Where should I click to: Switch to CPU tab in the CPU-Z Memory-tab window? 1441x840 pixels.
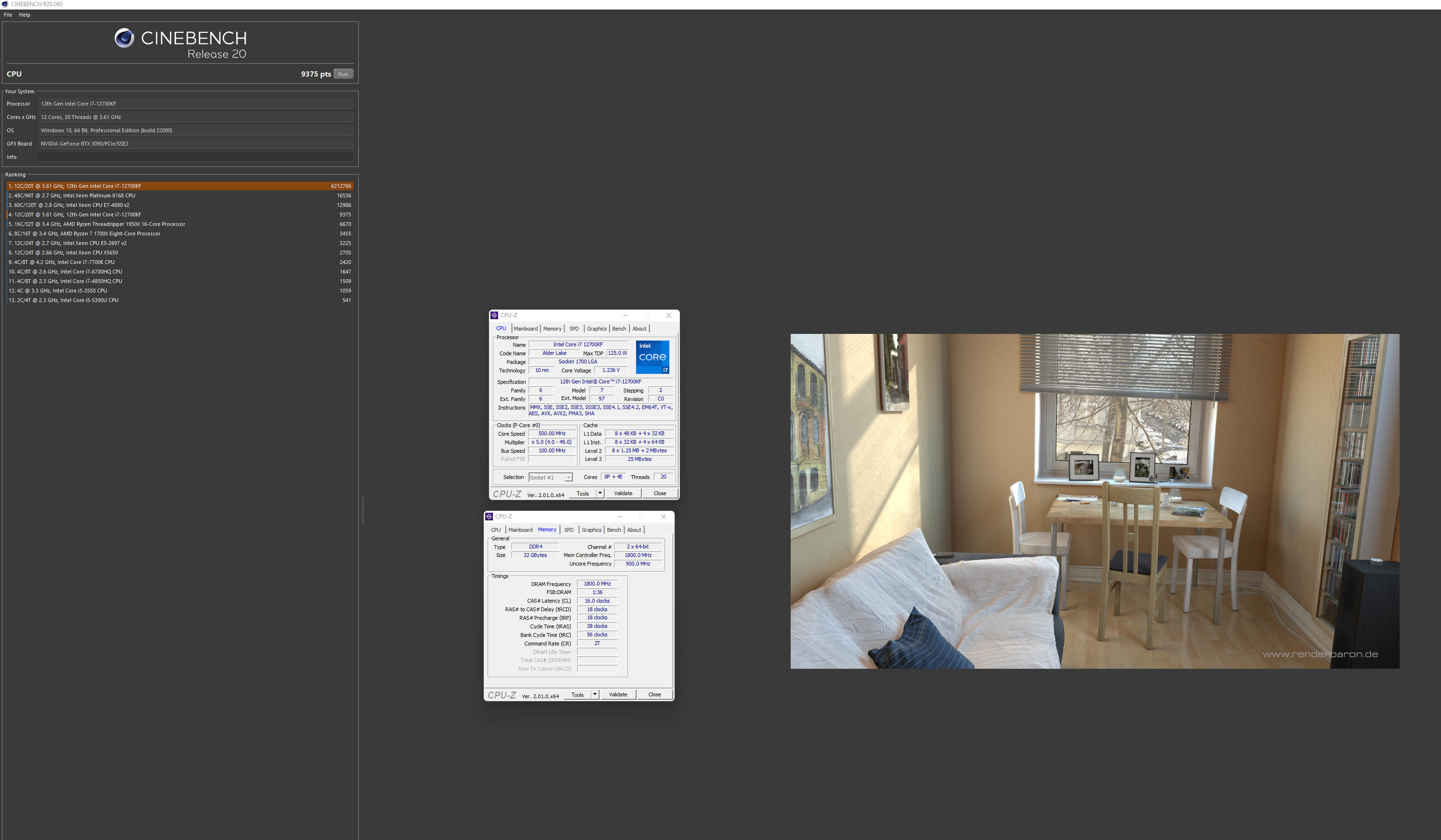(496, 530)
